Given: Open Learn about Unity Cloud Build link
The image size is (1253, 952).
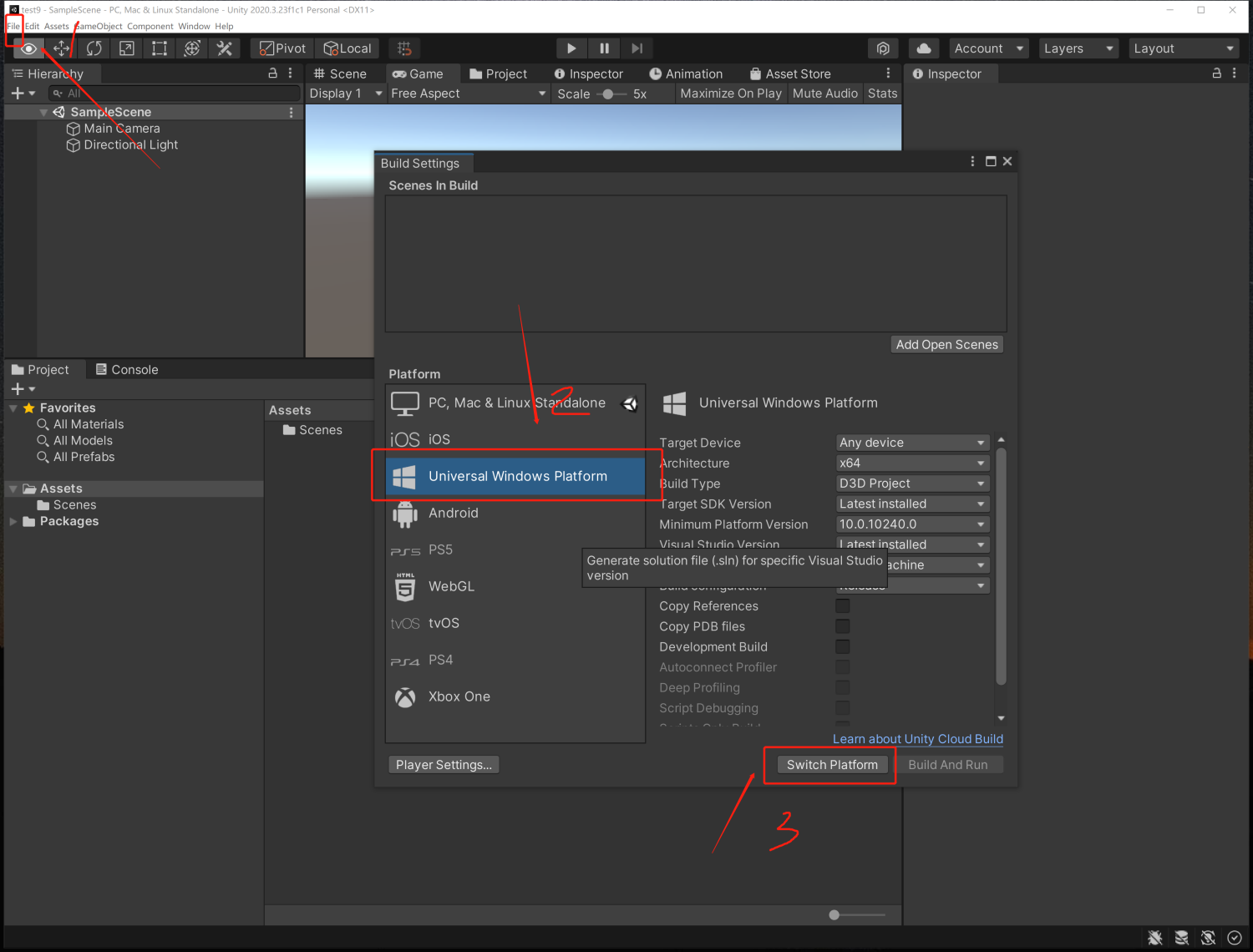Looking at the screenshot, I should [918, 739].
